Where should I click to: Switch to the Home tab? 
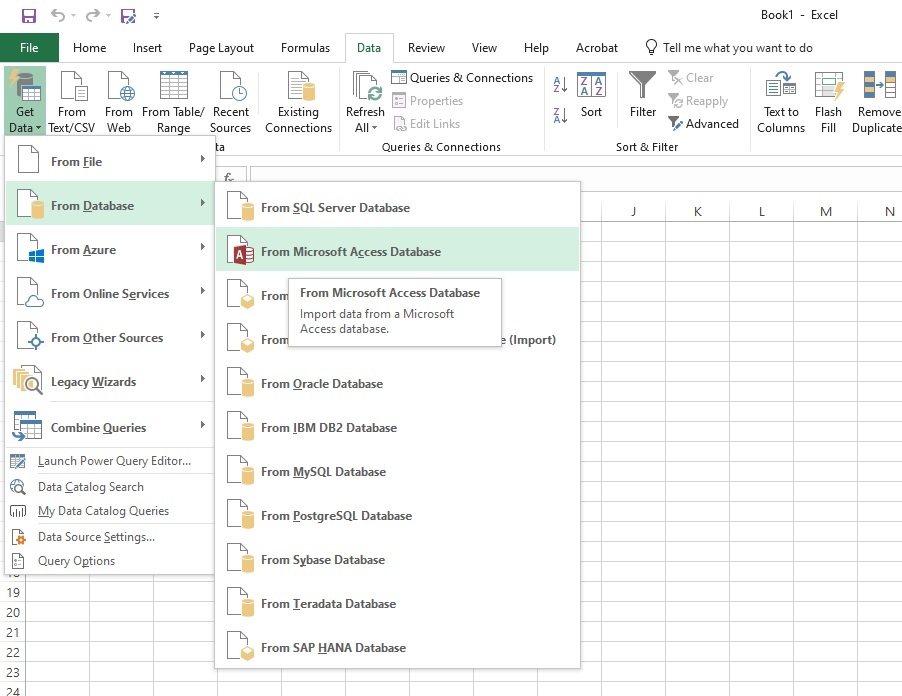click(89, 48)
